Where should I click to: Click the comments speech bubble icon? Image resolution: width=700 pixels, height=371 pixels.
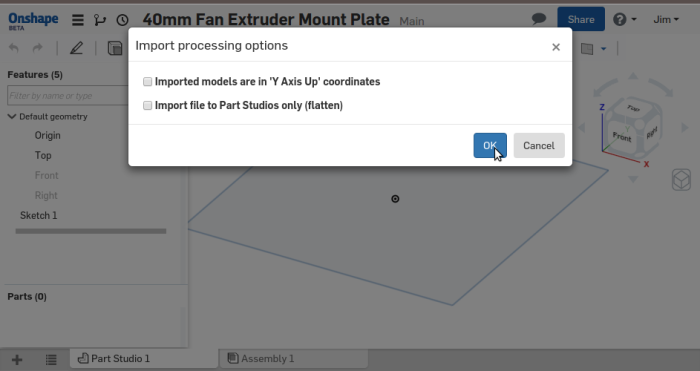[539, 19]
